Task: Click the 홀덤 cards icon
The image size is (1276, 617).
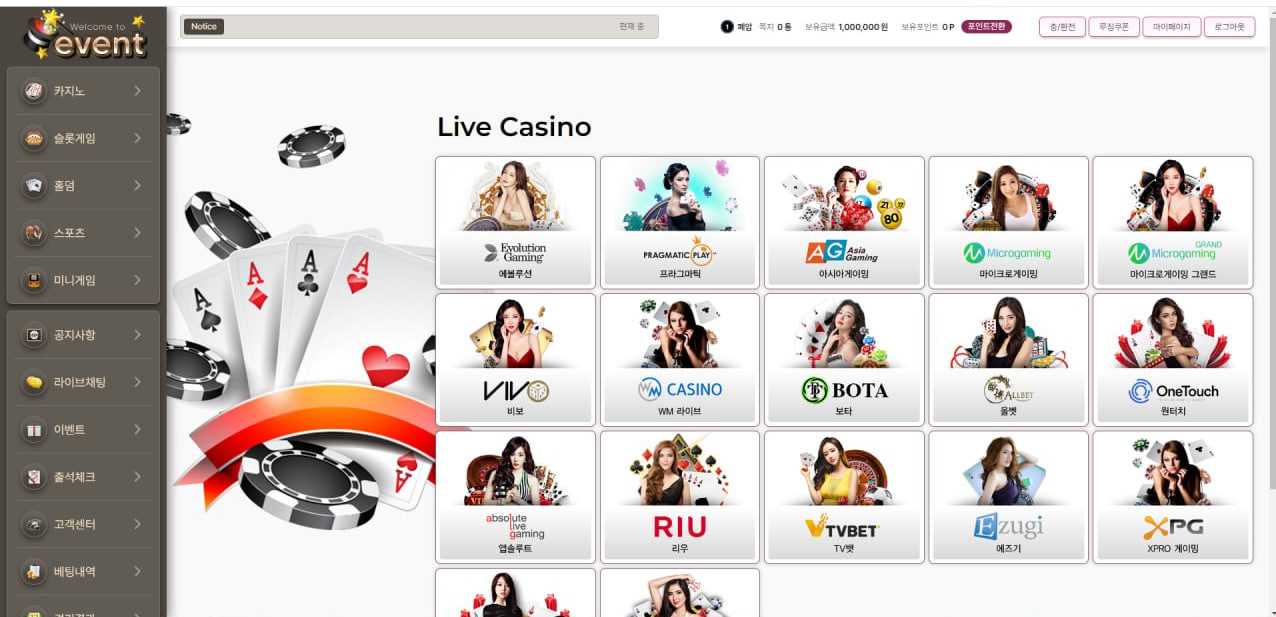Action: coord(34,185)
